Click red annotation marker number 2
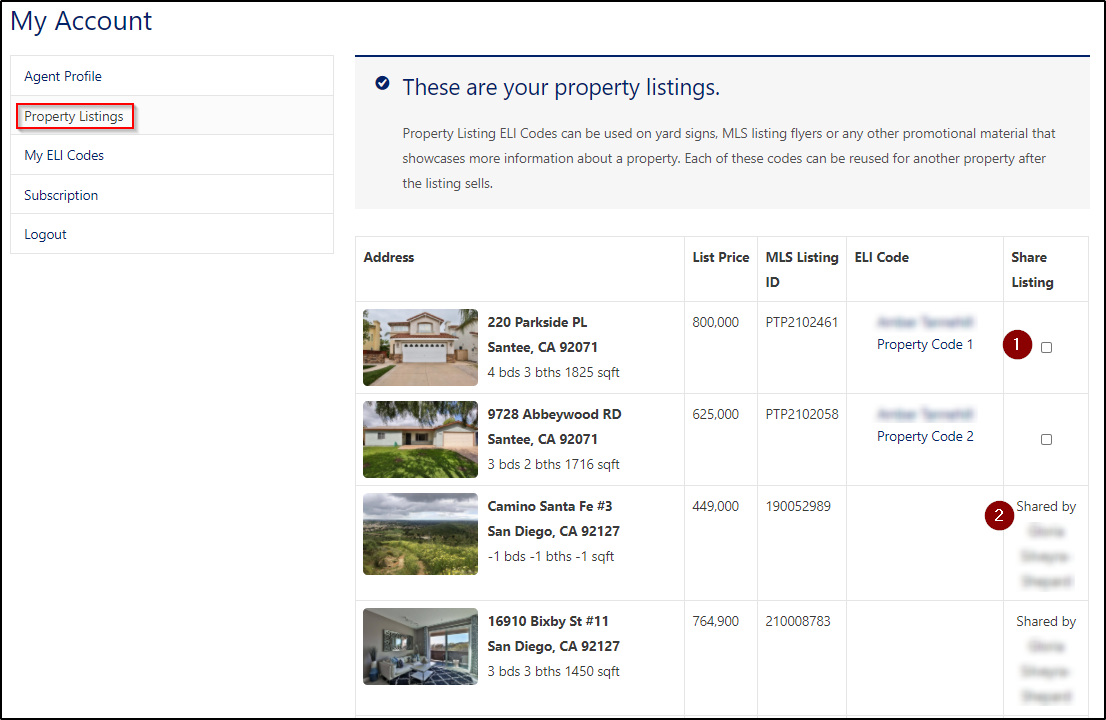This screenshot has width=1106, height=720. [x=997, y=516]
